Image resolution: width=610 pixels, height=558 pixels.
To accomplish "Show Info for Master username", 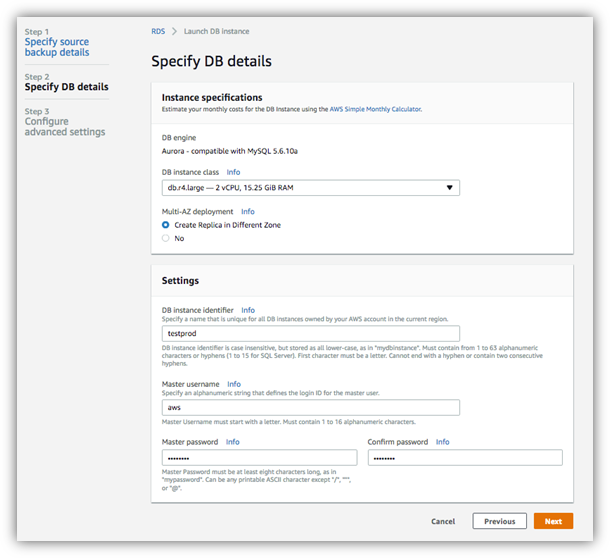I will pyautogui.click(x=234, y=384).
